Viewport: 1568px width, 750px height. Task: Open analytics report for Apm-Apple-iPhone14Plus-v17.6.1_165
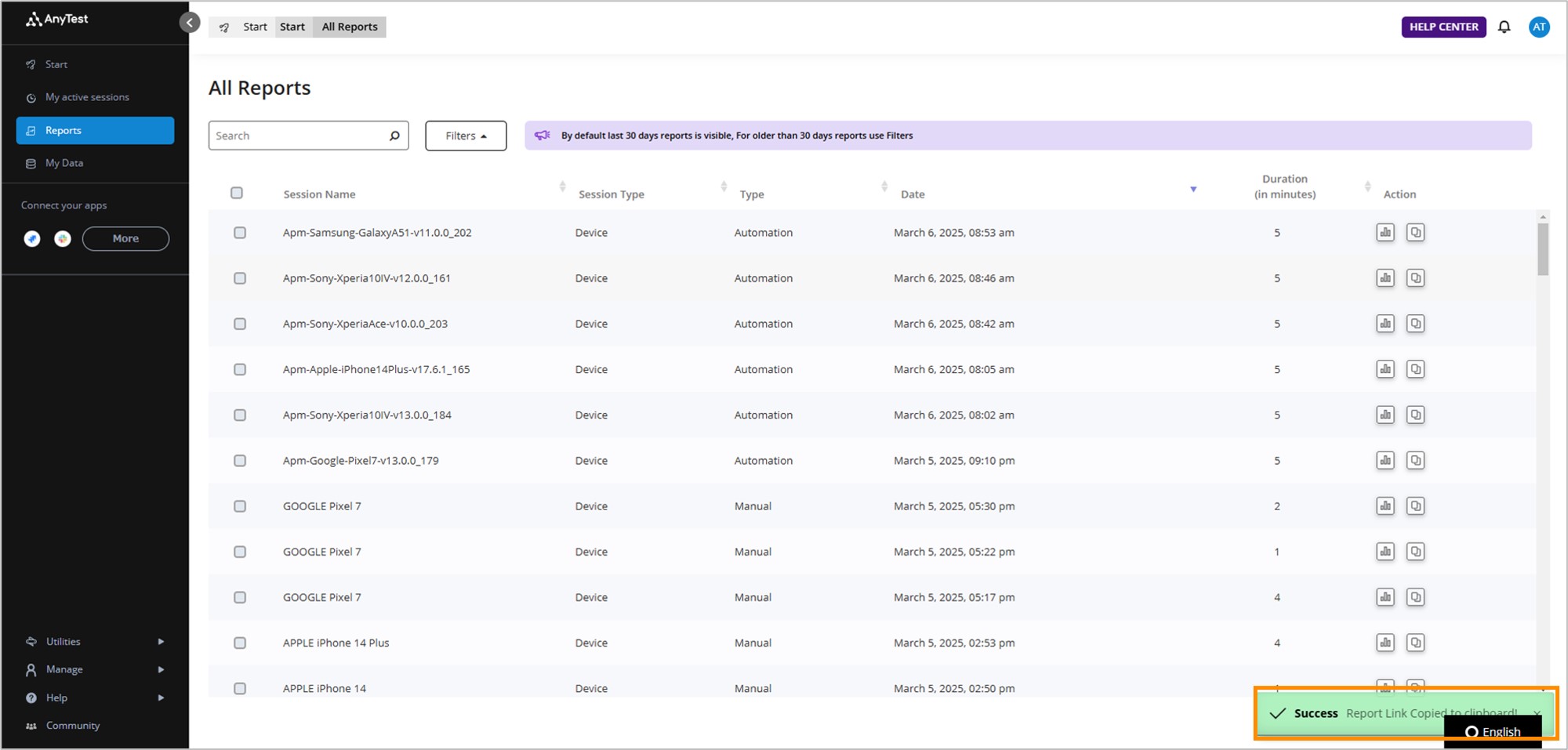tap(1385, 369)
